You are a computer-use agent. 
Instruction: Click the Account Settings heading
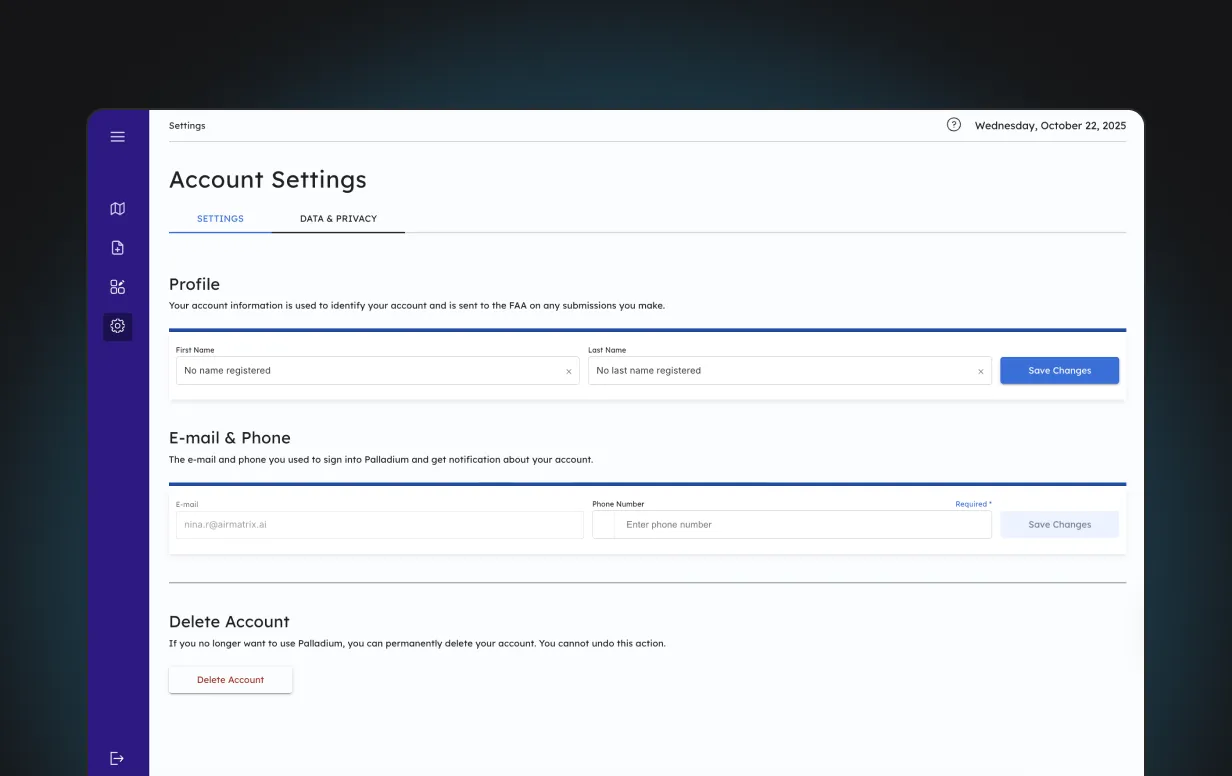pos(268,180)
